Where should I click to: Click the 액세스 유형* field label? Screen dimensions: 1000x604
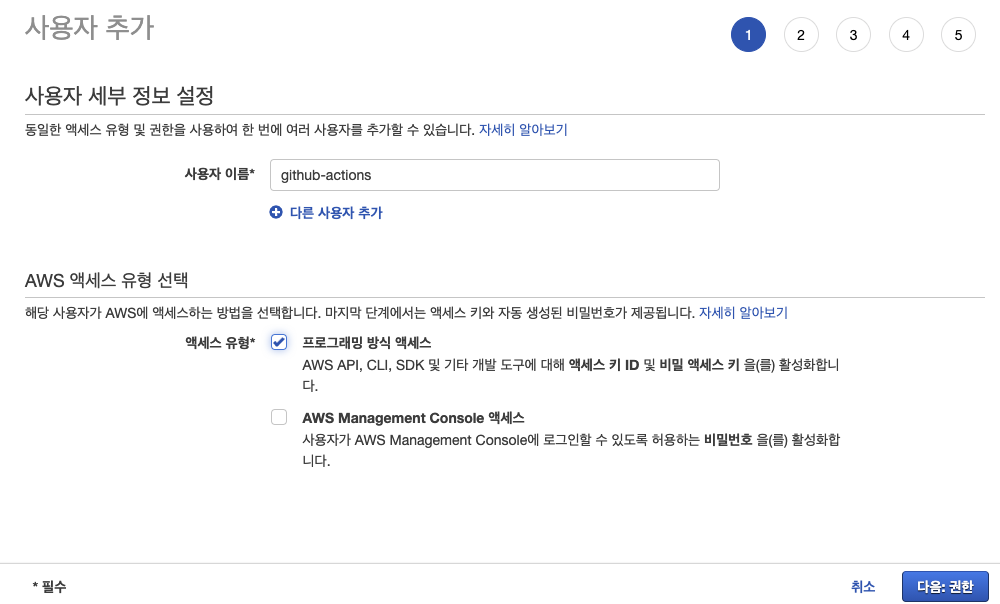[x=219, y=343]
